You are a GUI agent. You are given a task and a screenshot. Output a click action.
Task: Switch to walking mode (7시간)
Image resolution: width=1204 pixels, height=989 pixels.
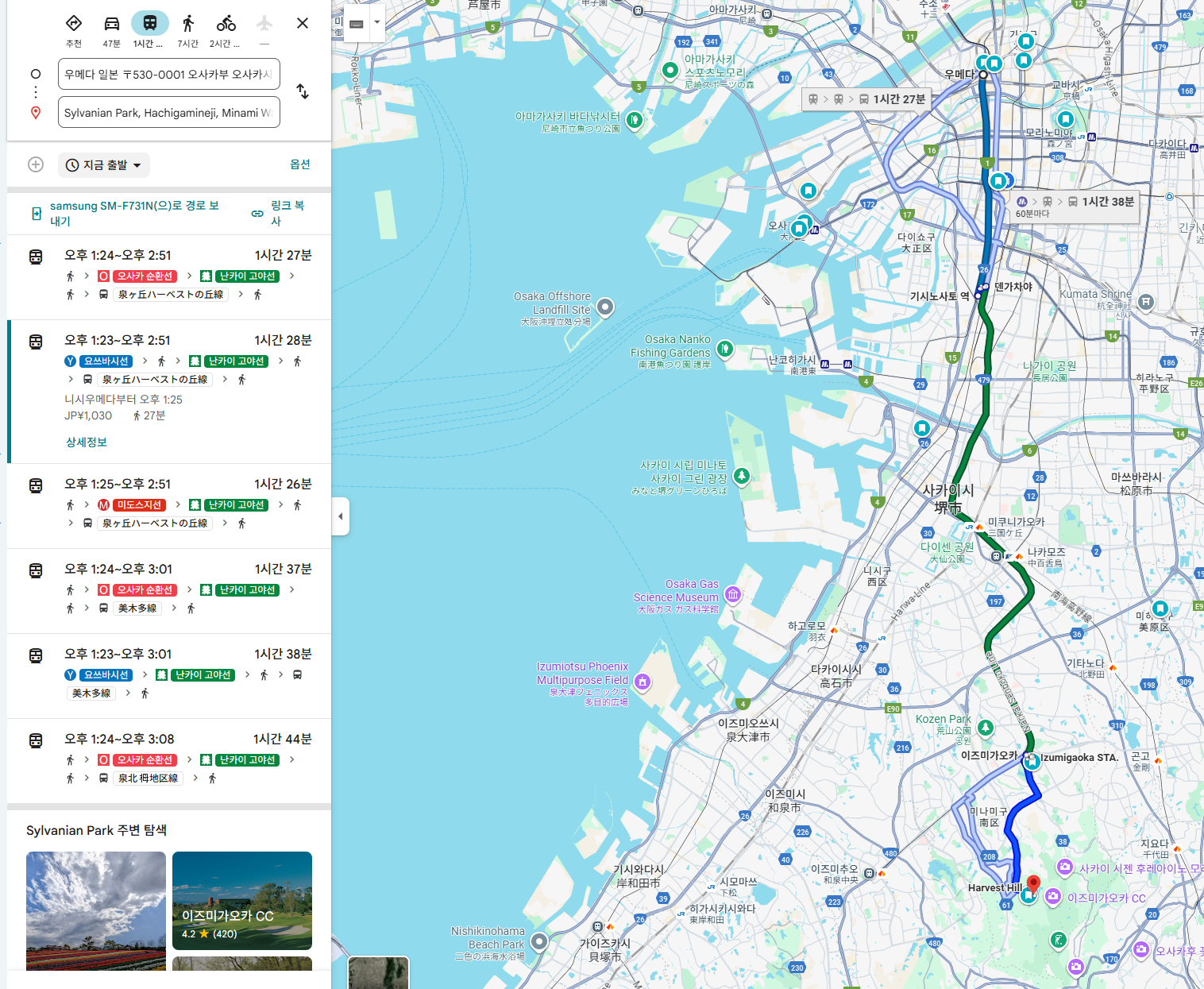tap(188, 23)
